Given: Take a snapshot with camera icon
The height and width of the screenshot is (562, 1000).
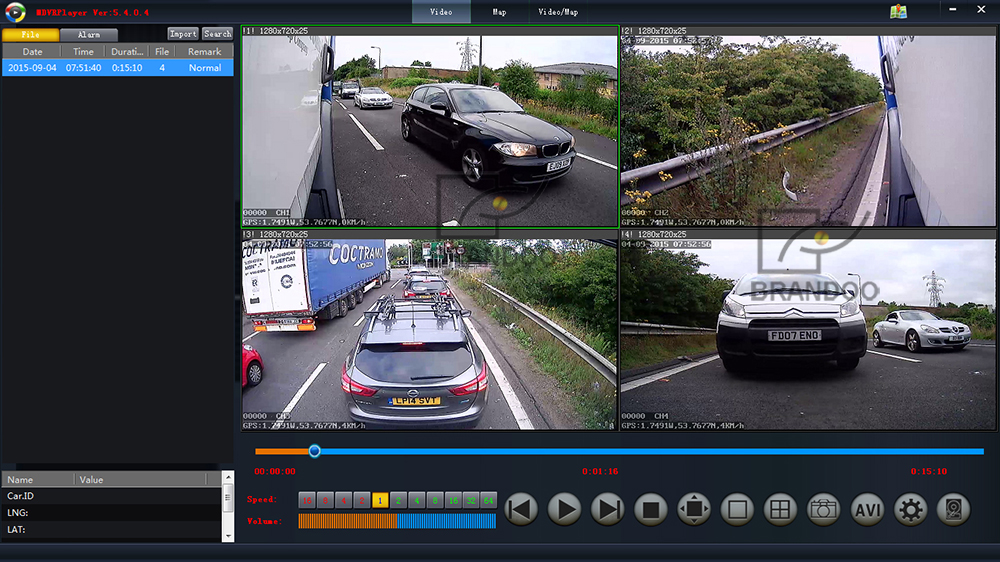Looking at the screenshot, I should tap(823, 509).
